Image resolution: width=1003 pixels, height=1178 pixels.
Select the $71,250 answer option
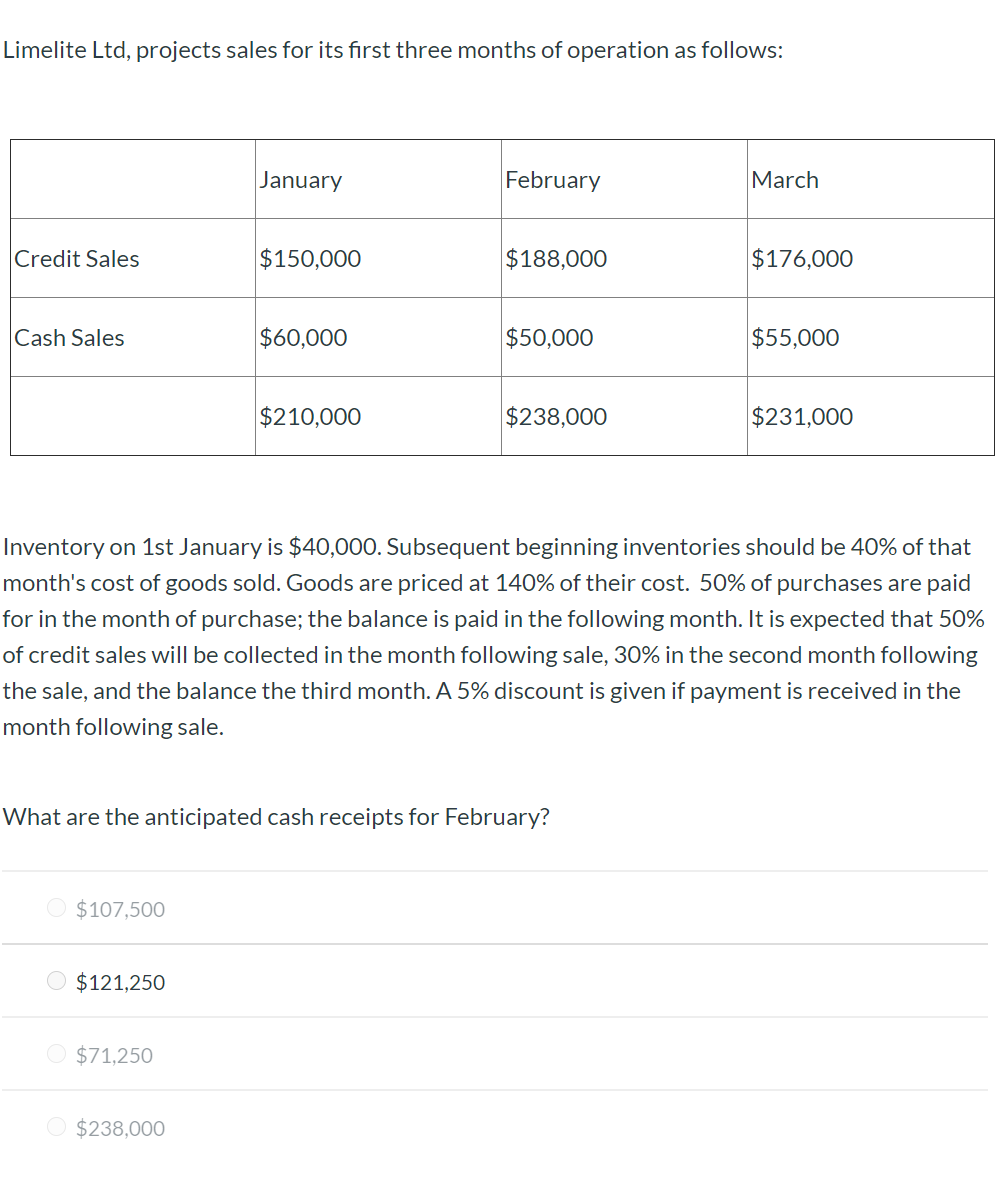coord(56,1054)
